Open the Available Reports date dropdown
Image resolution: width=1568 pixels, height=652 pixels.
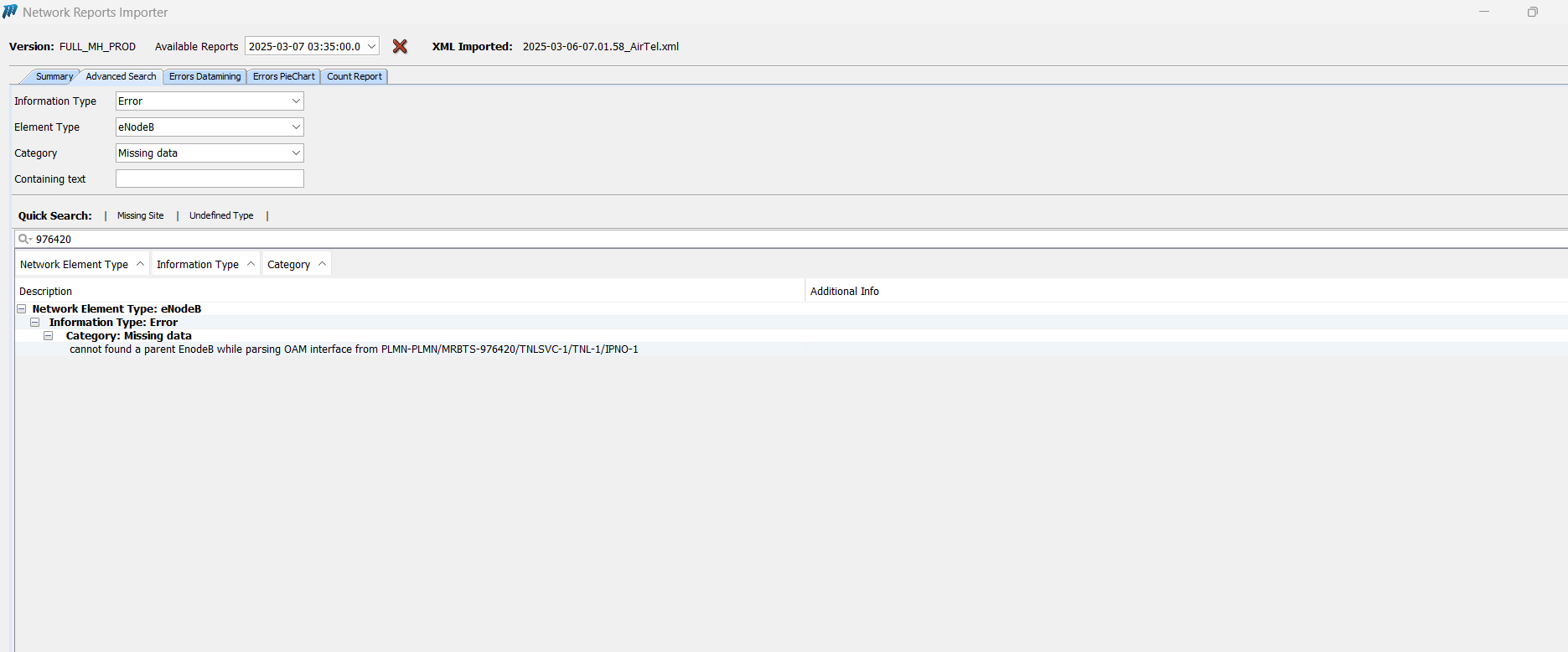coord(370,47)
